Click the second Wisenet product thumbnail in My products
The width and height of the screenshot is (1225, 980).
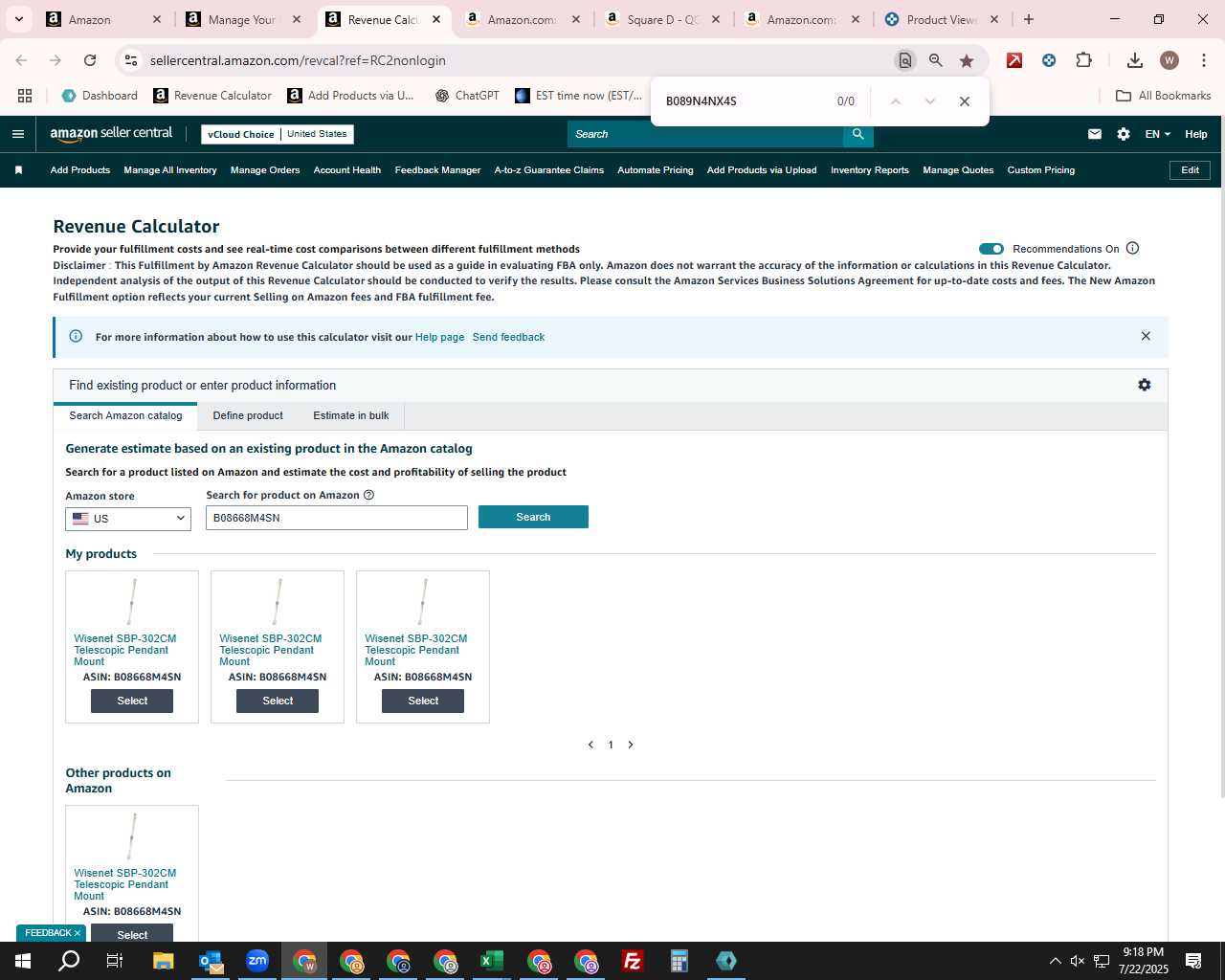(278, 601)
